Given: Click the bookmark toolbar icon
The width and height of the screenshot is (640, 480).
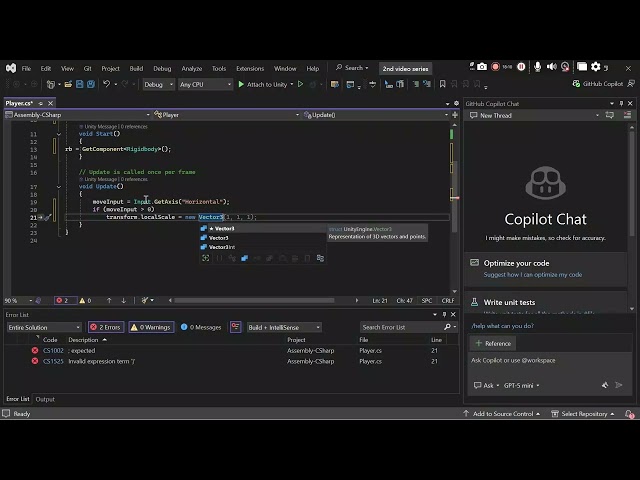Looking at the screenshot, I should pyautogui.click(x=442, y=84).
